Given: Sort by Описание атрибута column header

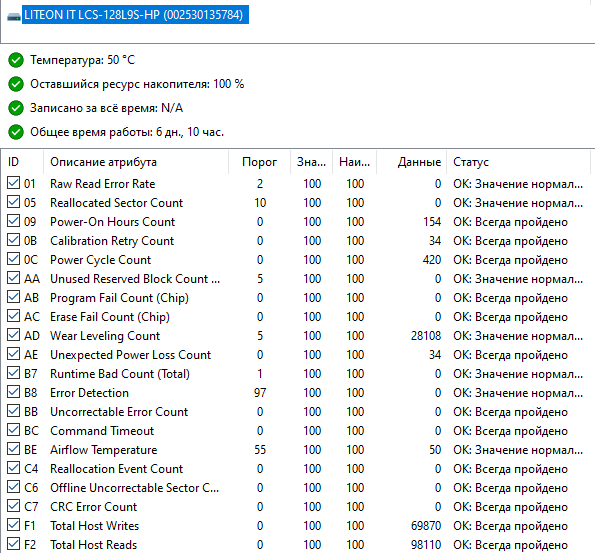Looking at the screenshot, I should click(x=136, y=162).
